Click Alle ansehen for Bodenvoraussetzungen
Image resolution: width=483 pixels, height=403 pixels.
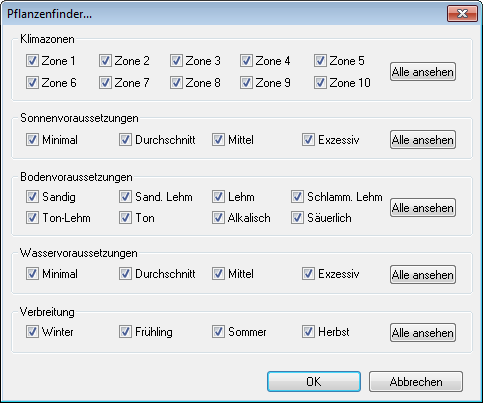tap(423, 208)
